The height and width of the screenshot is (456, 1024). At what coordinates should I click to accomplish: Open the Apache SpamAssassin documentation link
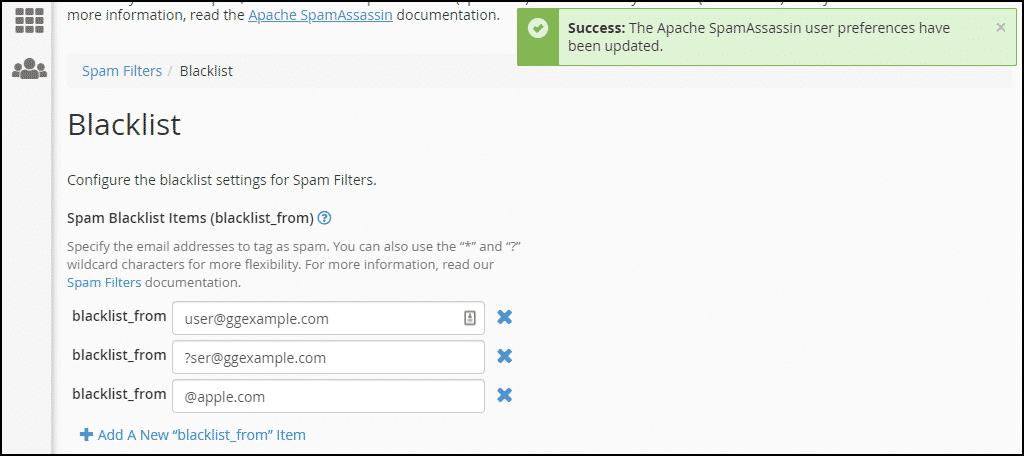click(320, 15)
